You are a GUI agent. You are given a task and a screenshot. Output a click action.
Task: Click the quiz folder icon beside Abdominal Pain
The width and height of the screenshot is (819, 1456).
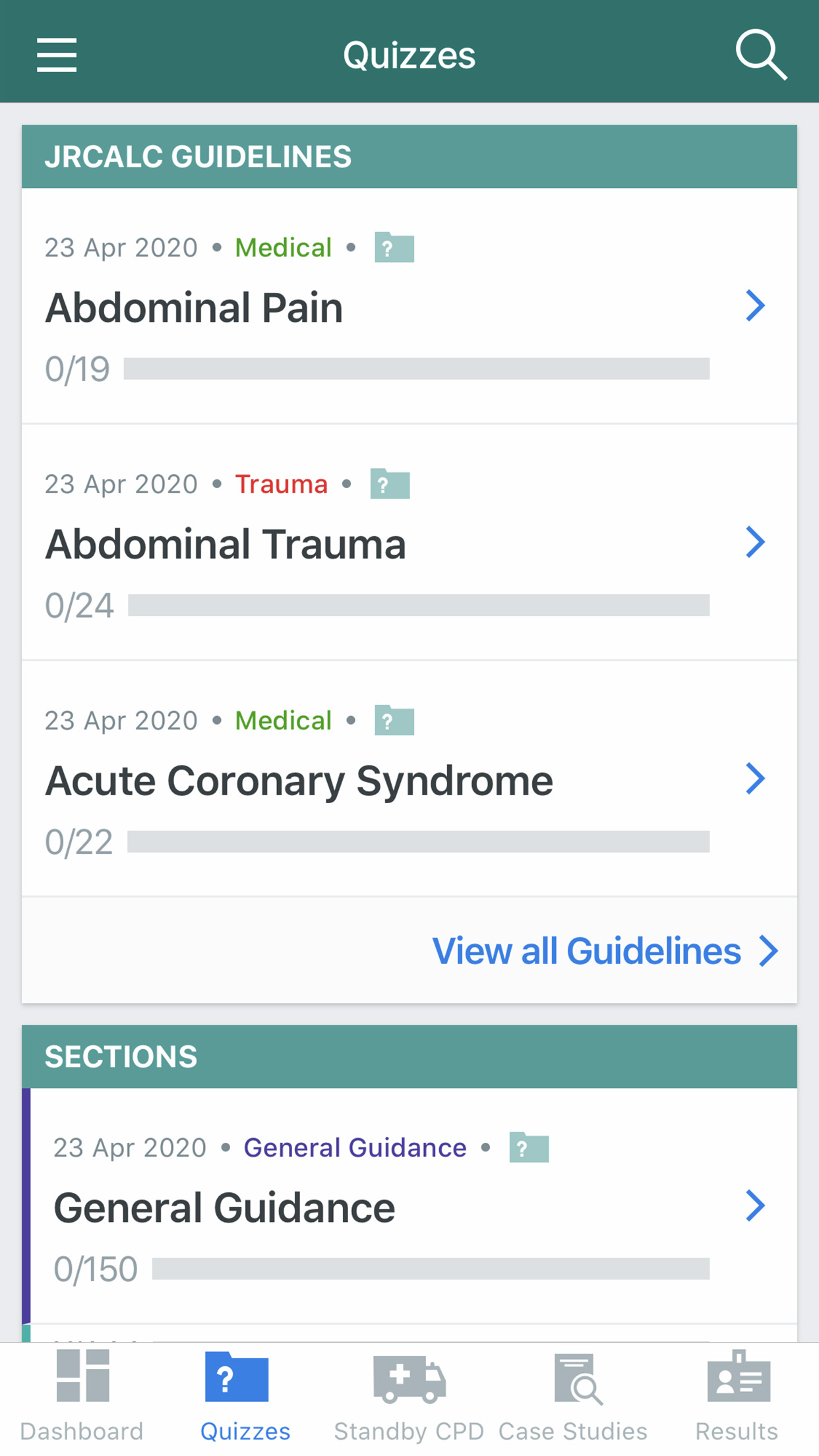click(394, 248)
